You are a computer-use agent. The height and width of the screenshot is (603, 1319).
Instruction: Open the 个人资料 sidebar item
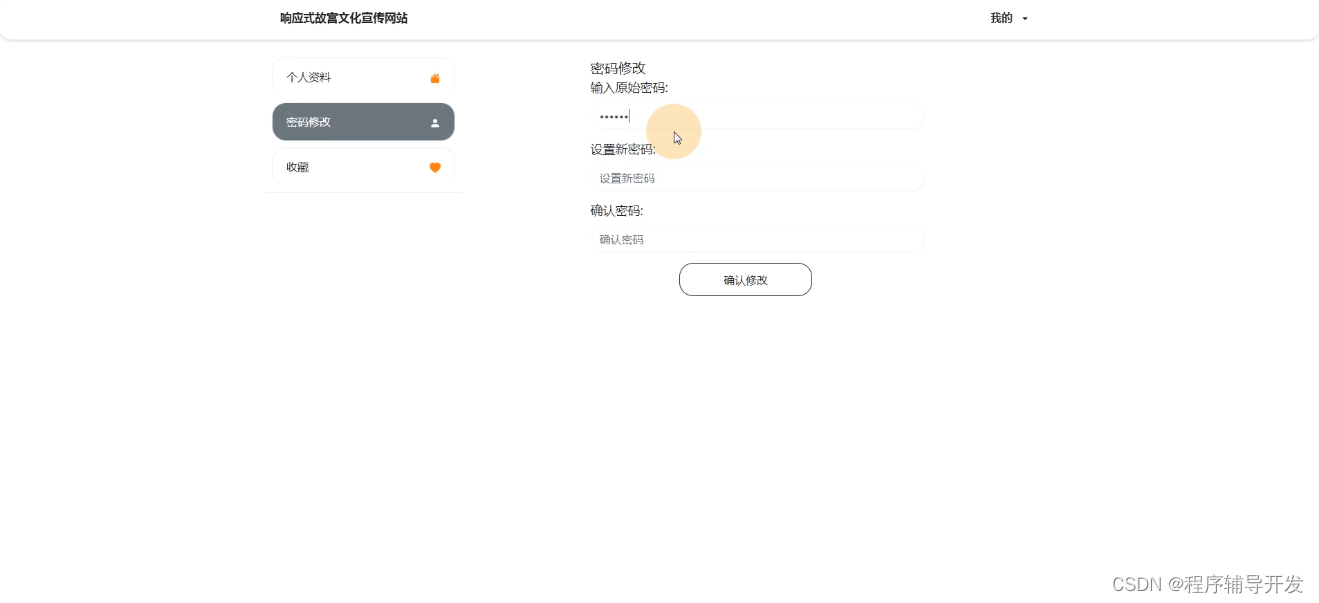(x=363, y=77)
